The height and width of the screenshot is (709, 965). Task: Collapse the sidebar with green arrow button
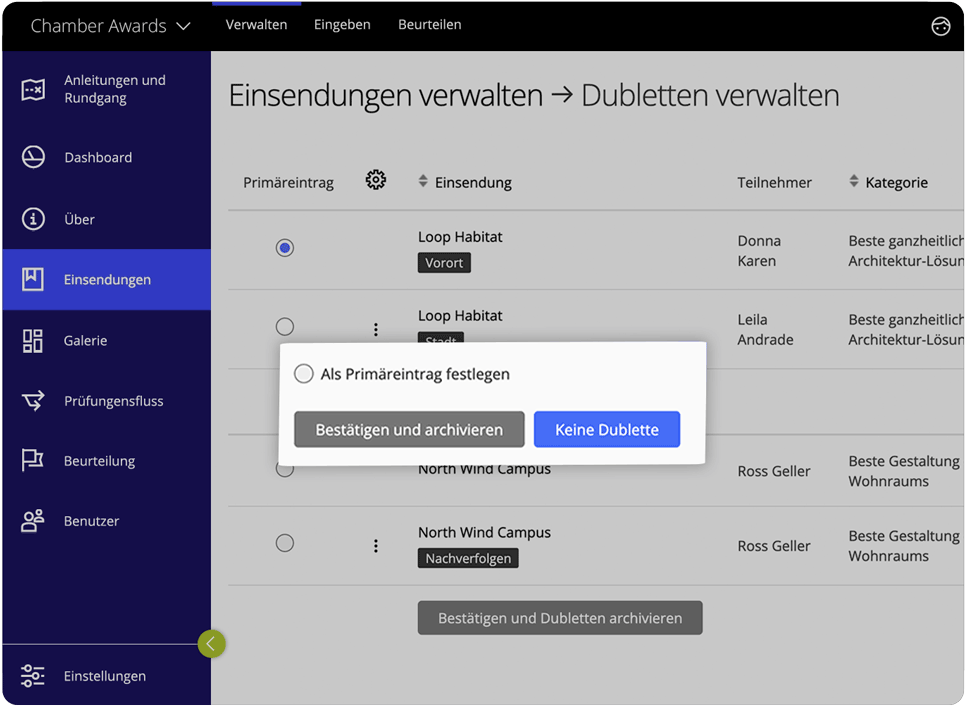click(211, 644)
